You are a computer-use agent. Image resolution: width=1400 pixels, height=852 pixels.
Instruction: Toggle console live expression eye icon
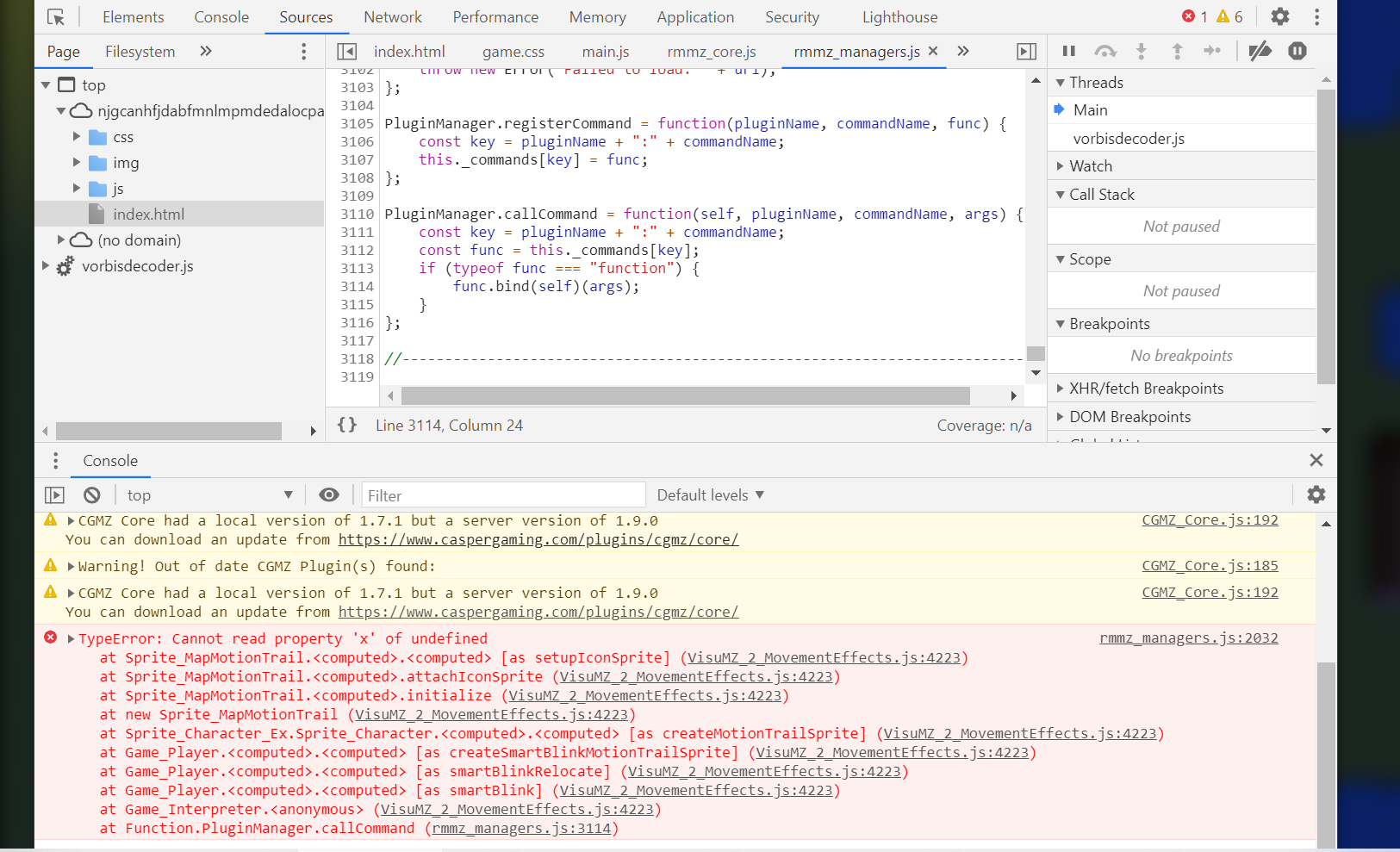pos(328,494)
